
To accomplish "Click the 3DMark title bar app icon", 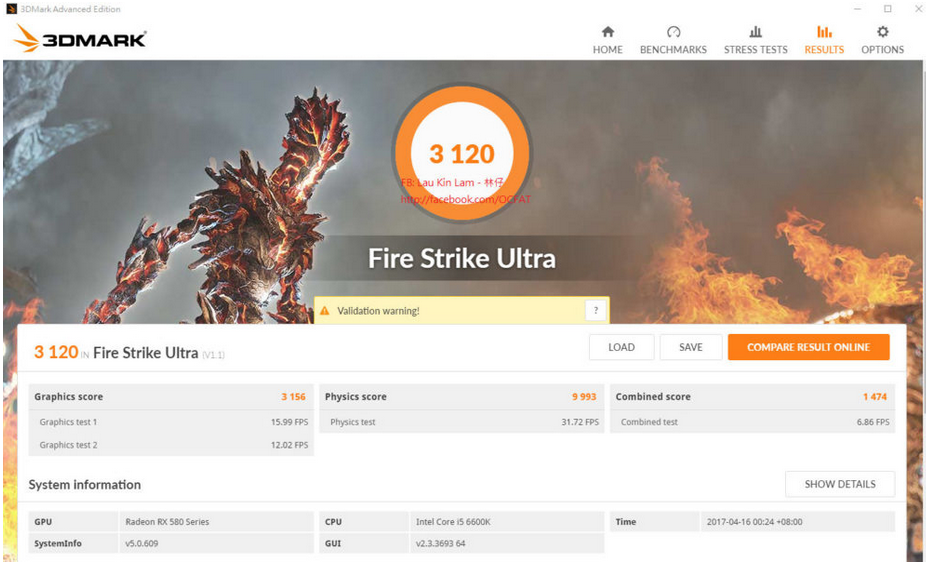I will [x=11, y=9].
